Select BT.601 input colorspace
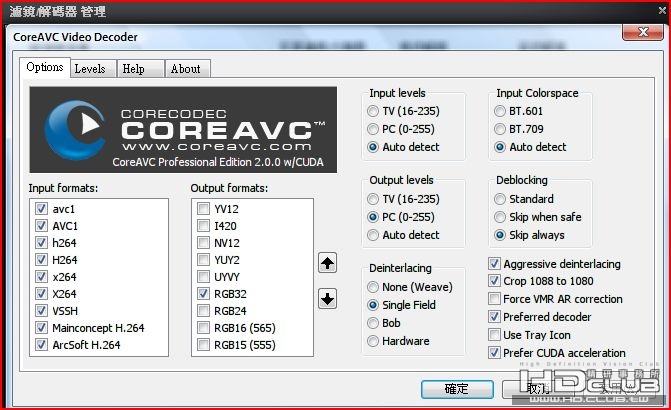The width and height of the screenshot is (671, 410). coord(500,111)
